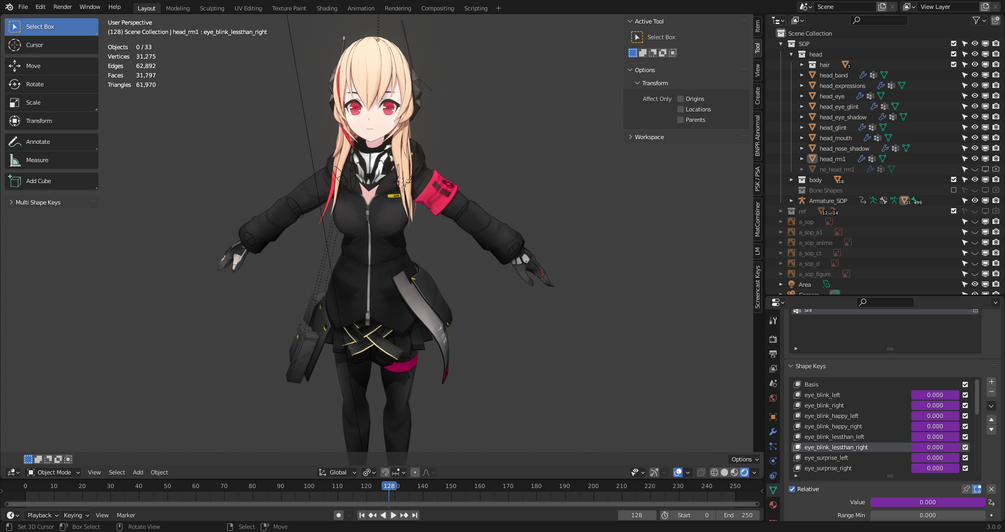The image size is (1005, 532).
Task: Enable the Bone Shapes collection checkbox
Action: coord(954,190)
